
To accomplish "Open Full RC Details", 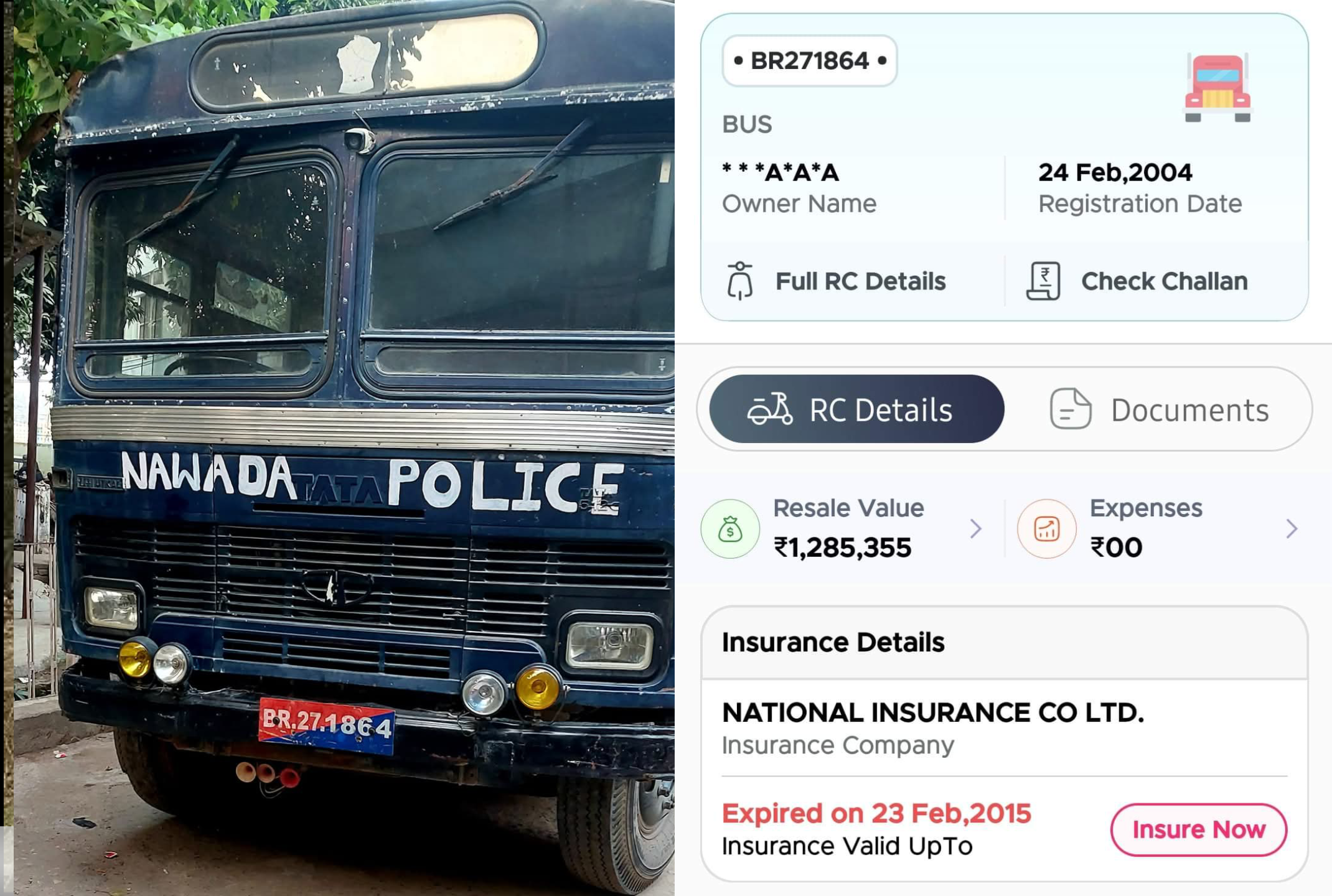I will tap(860, 281).
